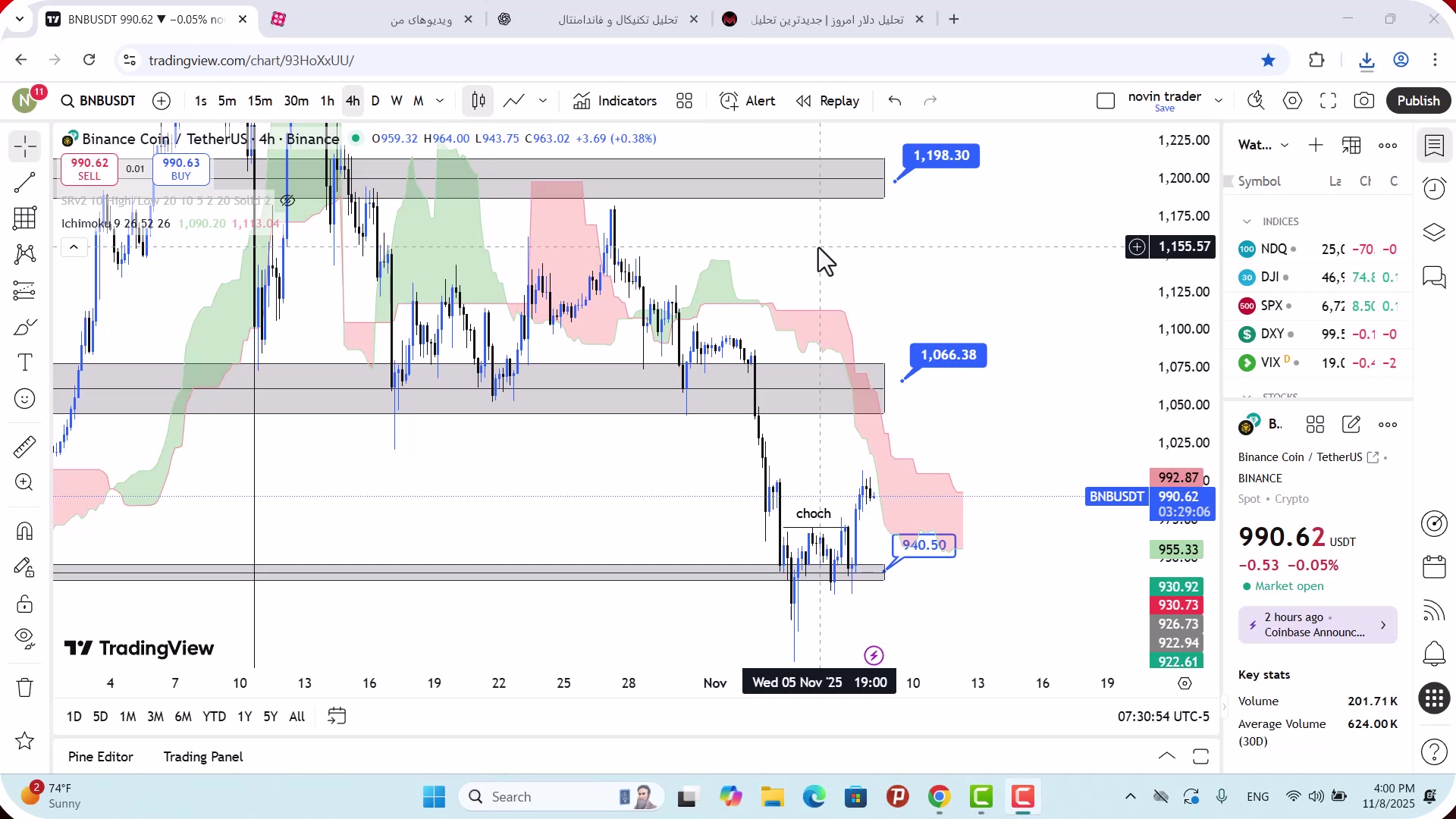
Task: Expand the Watchlist name dropdown
Action: (x=1285, y=146)
